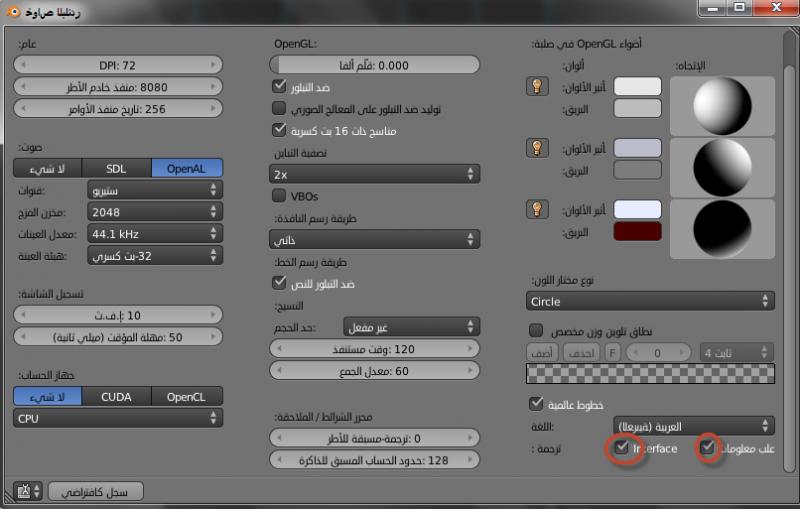Image resolution: width=800 pixels, height=509 pixels.
Task: Click the left arrow on the DPI: 72 field
Action: click(23, 65)
